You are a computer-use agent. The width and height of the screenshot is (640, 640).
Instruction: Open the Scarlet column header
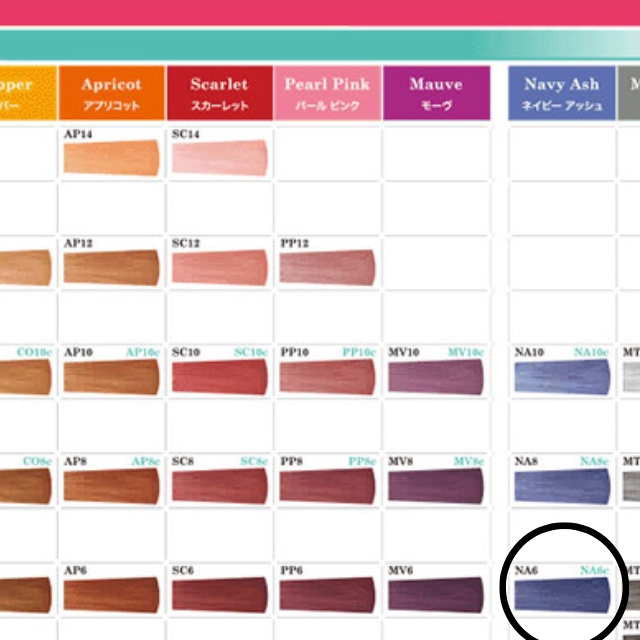pos(219,93)
